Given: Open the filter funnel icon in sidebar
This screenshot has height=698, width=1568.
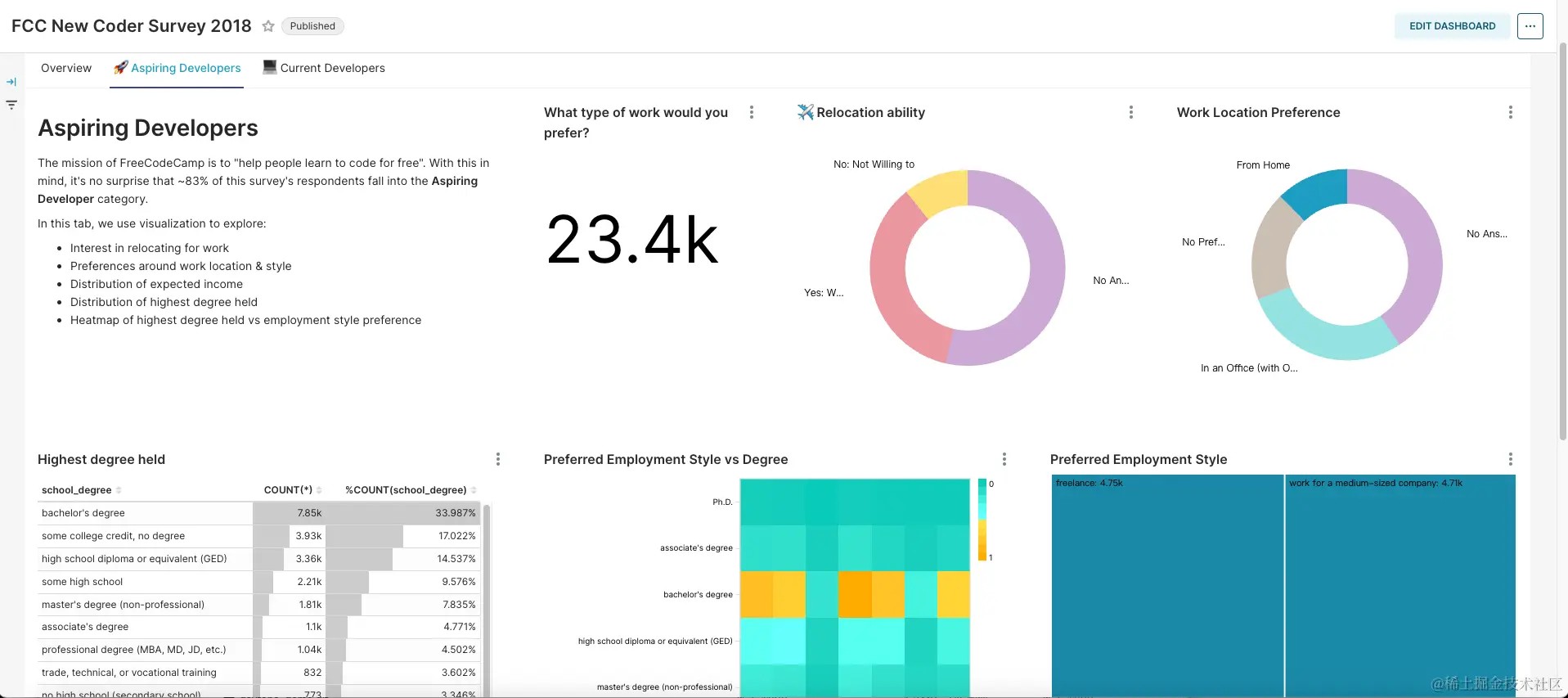Looking at the screenshot, I should tap(11, 105).
